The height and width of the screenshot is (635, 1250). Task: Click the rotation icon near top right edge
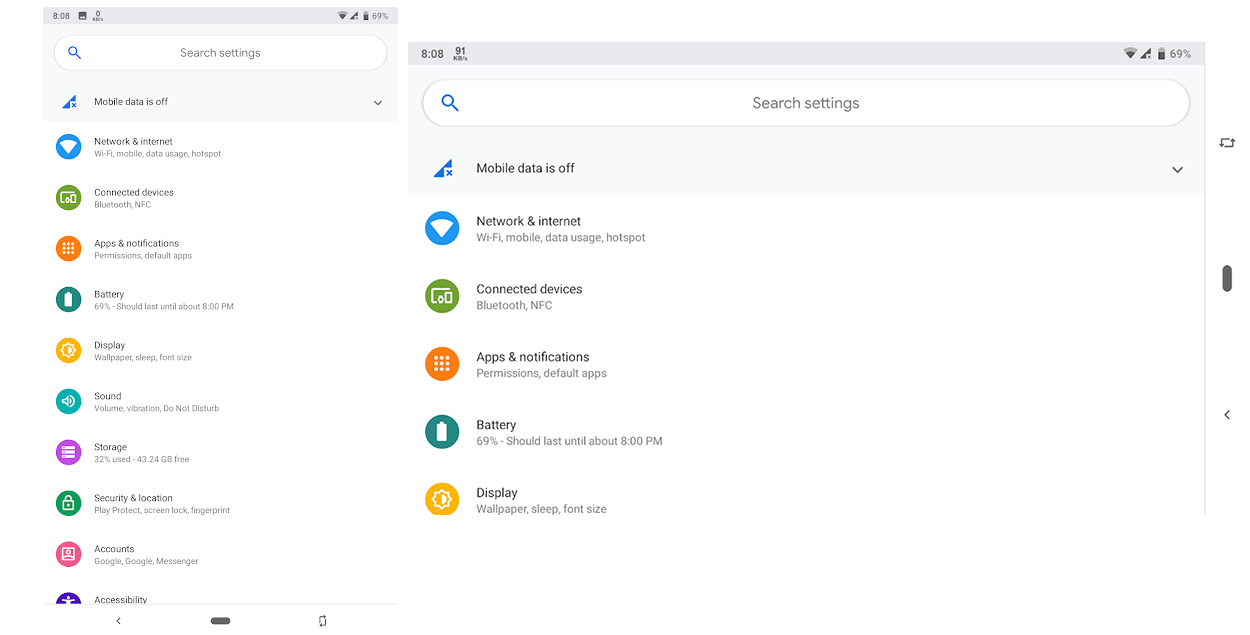pyautogui.click(x=1227, y=143)
